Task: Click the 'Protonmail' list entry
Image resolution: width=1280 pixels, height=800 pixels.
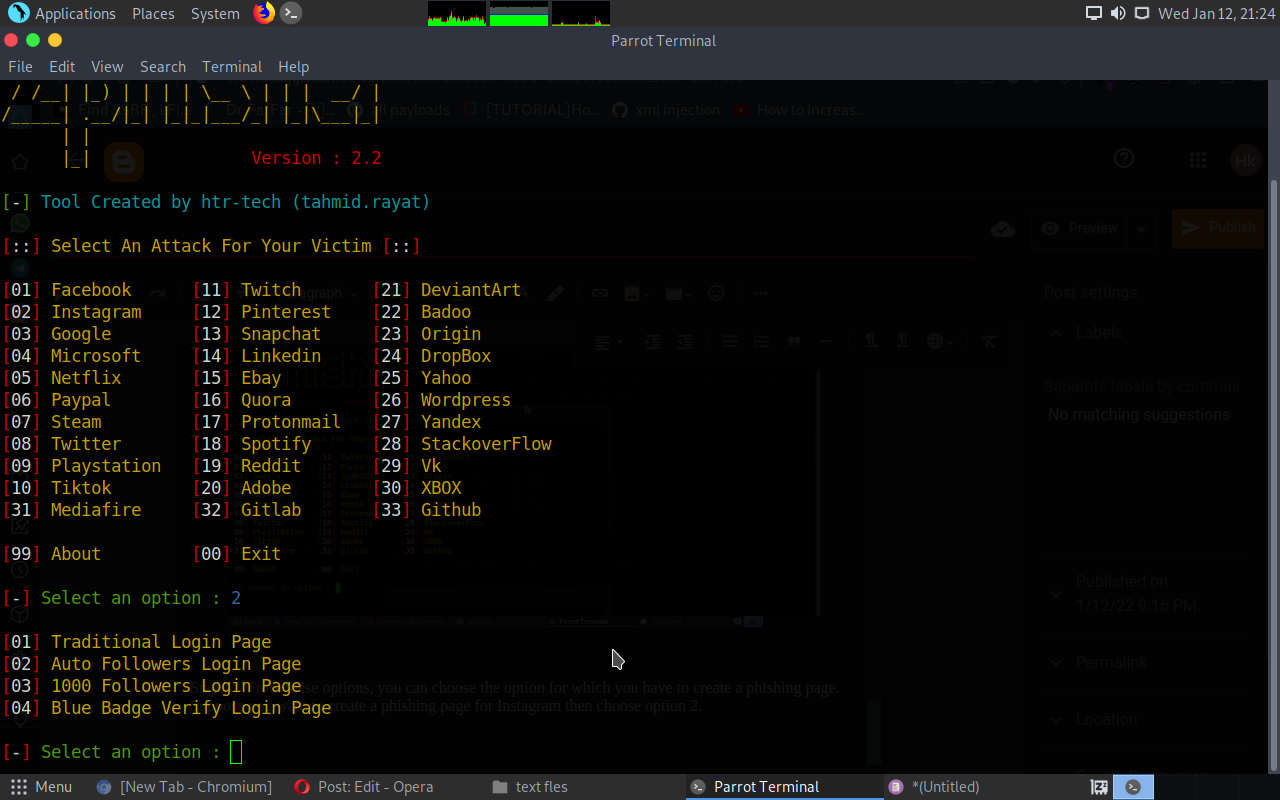Action: 291,422
